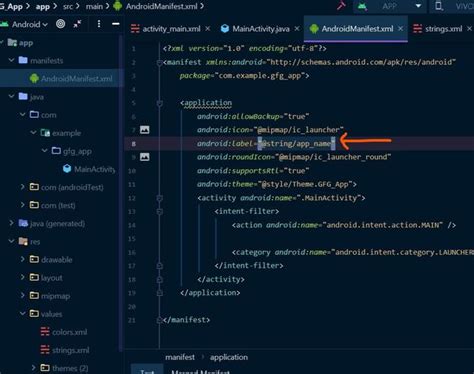Screen dimensions: 474x374
Task: Collapse the values folder
Action: click(22, 313)
